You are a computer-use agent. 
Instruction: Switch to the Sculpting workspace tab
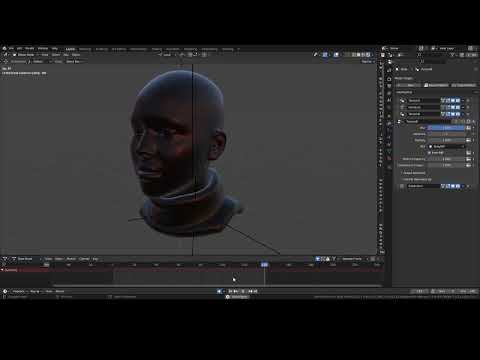102,49
